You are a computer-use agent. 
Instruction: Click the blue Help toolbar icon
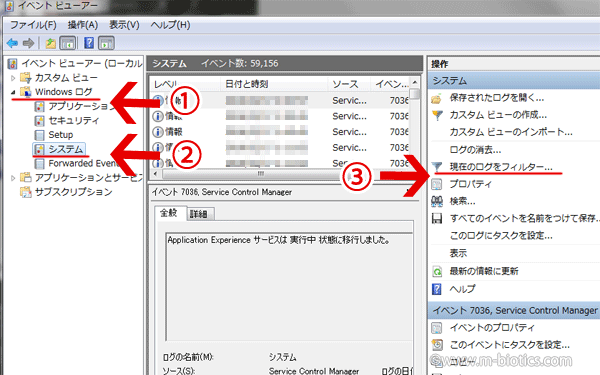(89, 43)
